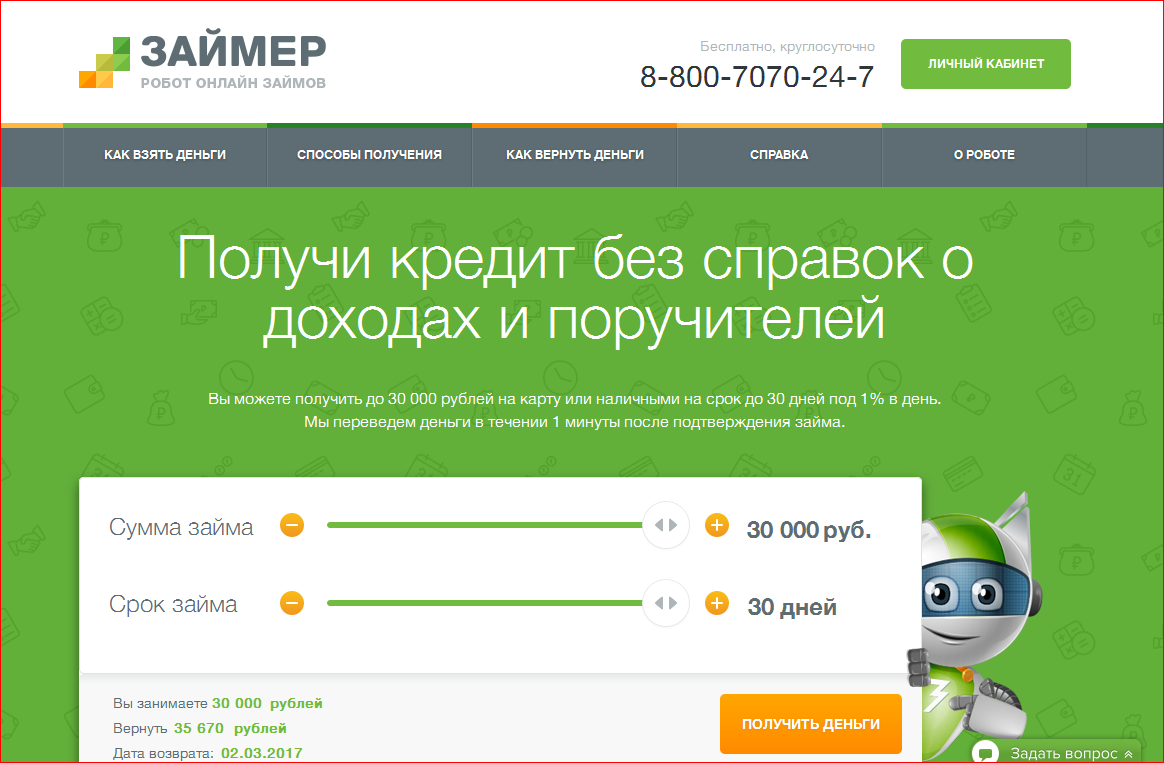1164x763 pixels.
Task: Decrease loan term with minus icon
Action: coord(291,603)
